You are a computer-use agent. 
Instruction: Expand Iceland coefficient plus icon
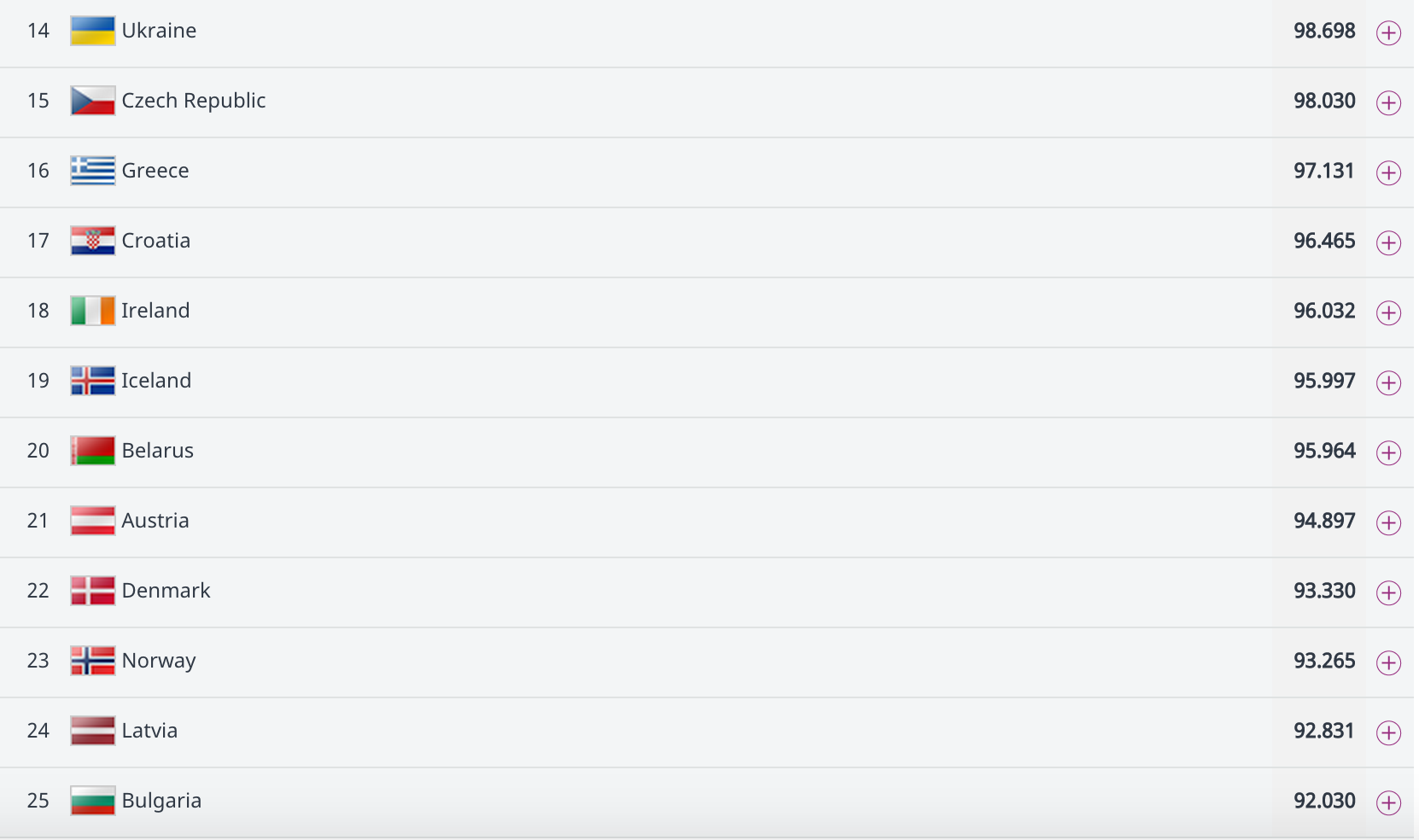click(1389, 383)
